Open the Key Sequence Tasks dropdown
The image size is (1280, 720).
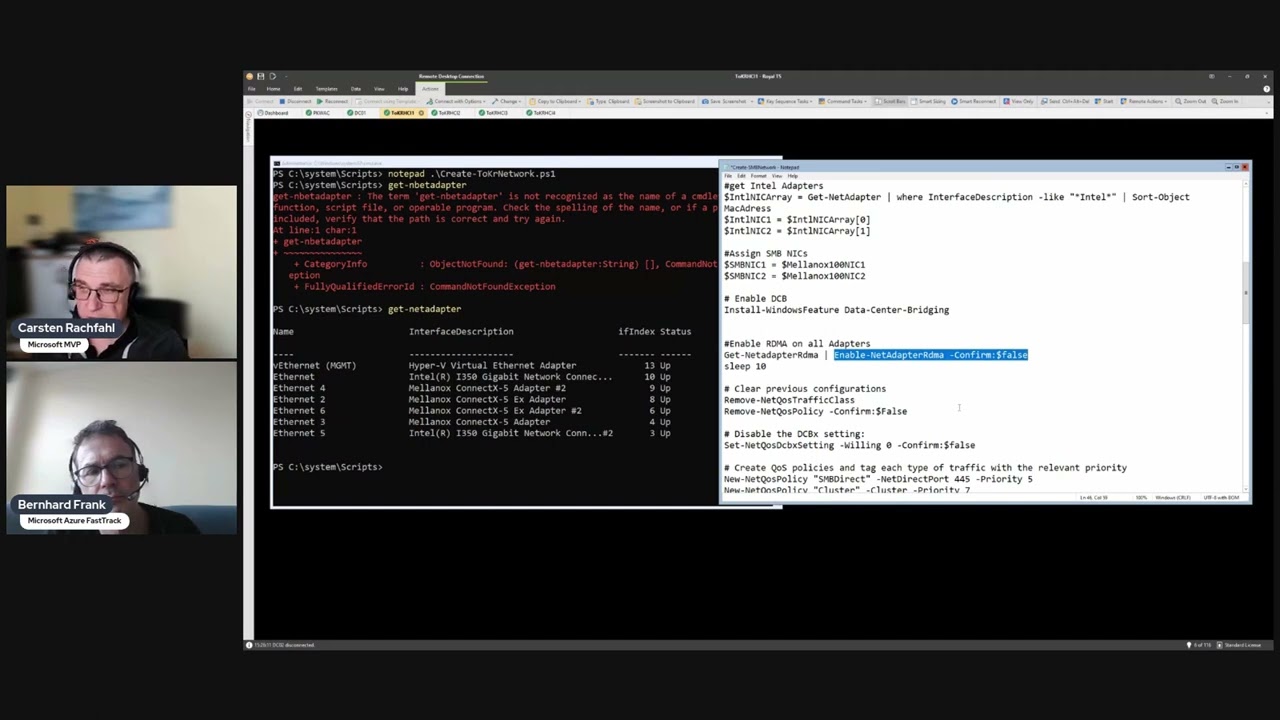[x=785, y=101]
